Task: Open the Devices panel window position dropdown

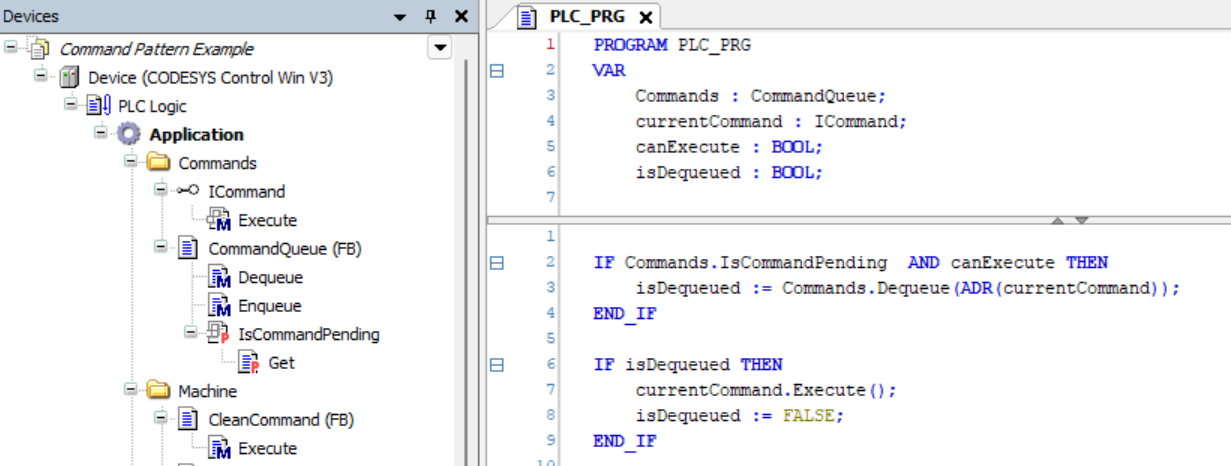Action: pyautogui.click(x=400, y=17)
